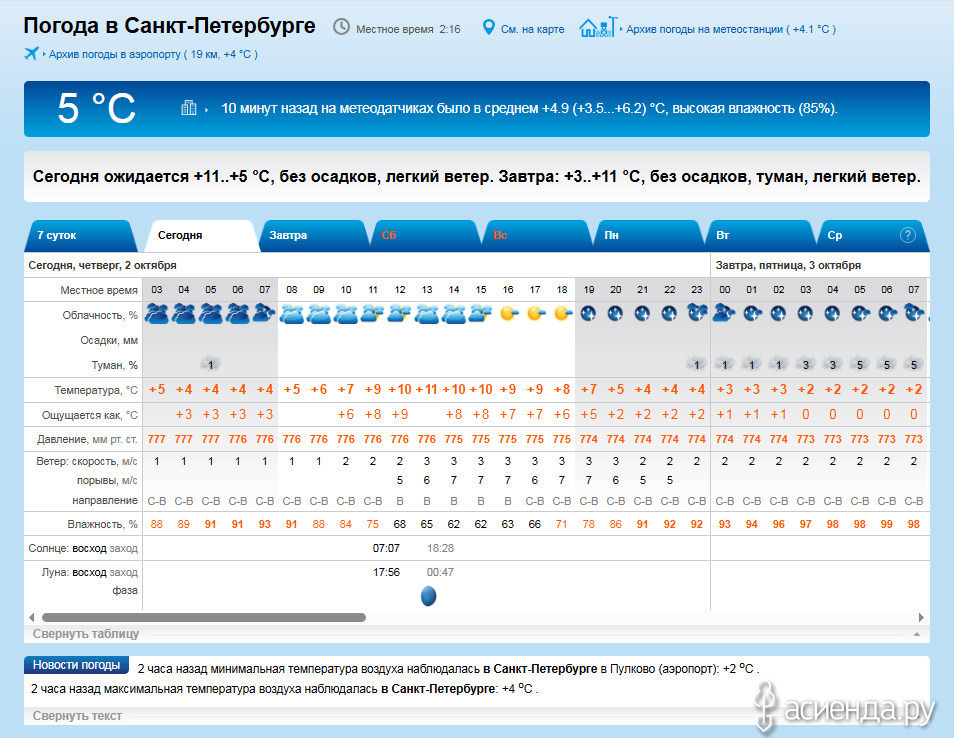Toggle sun 'восход' label in Солнце row
This screenshot has width=954, height=738.
coord(89,548)
